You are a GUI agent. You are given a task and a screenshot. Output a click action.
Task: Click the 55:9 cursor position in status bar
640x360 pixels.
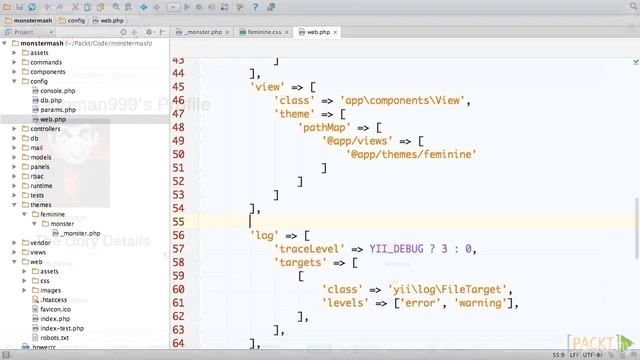[559, 355]
